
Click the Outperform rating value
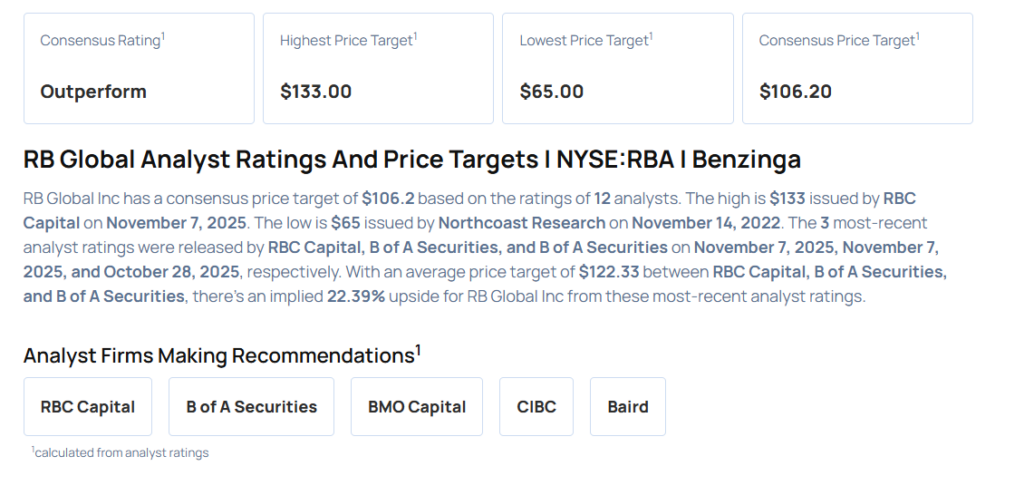tap(93, 92)
